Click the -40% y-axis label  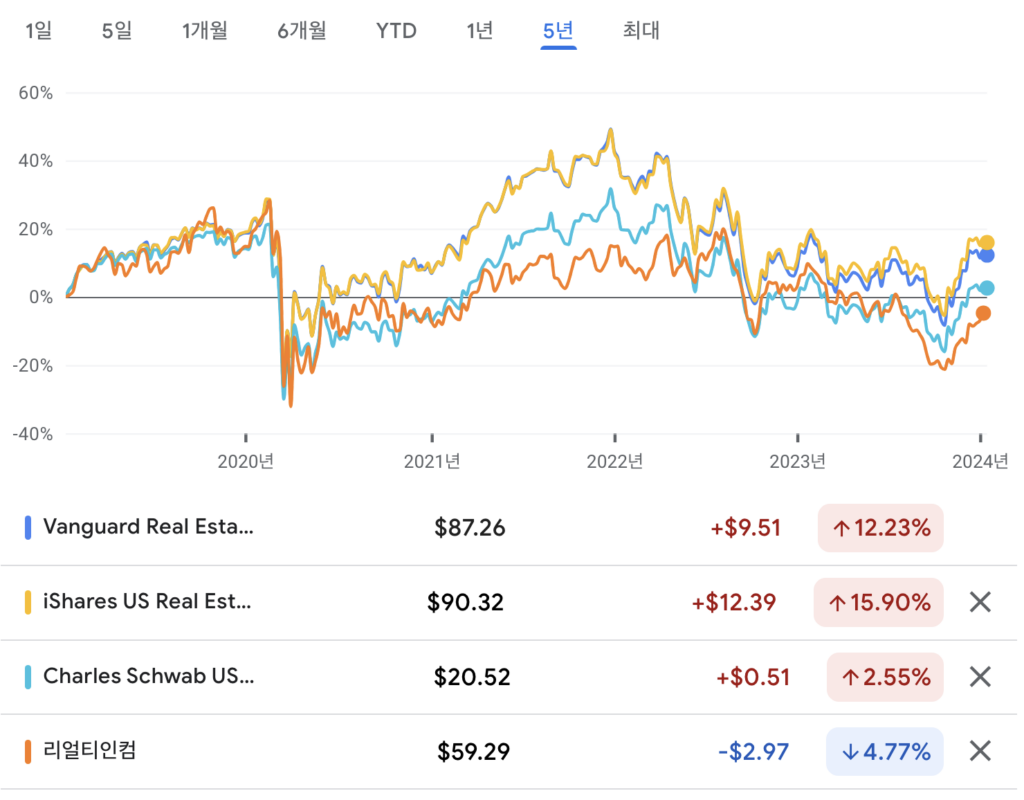33,434
